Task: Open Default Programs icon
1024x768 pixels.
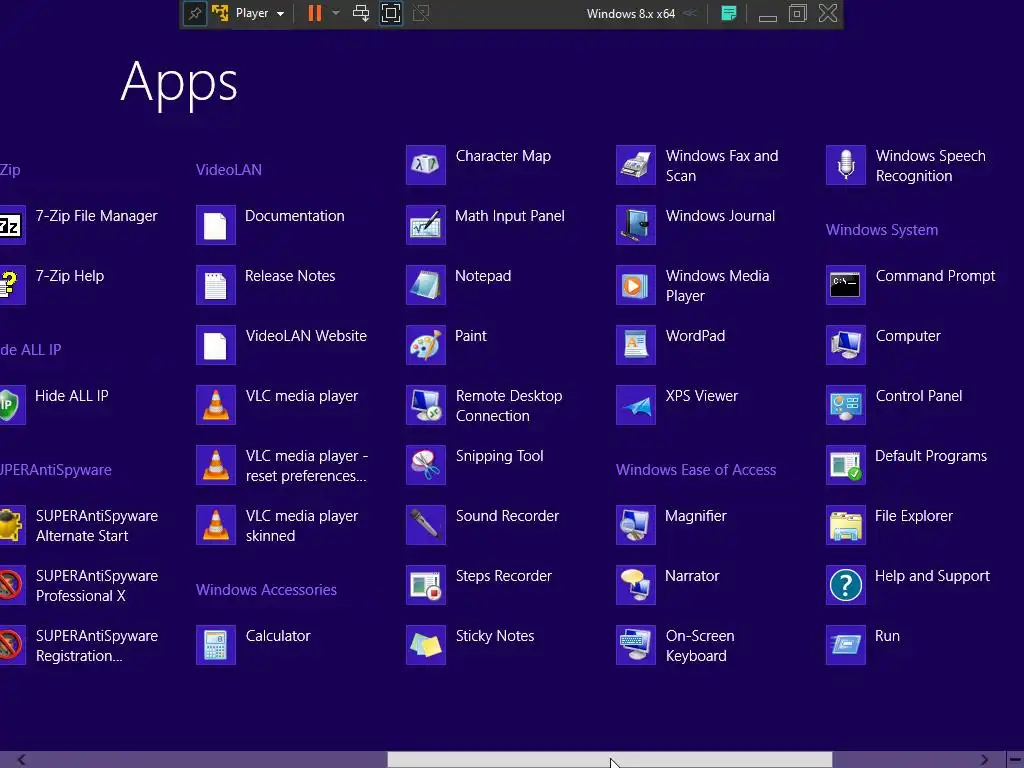Action: pyautogui.click(x=846, y=465)
